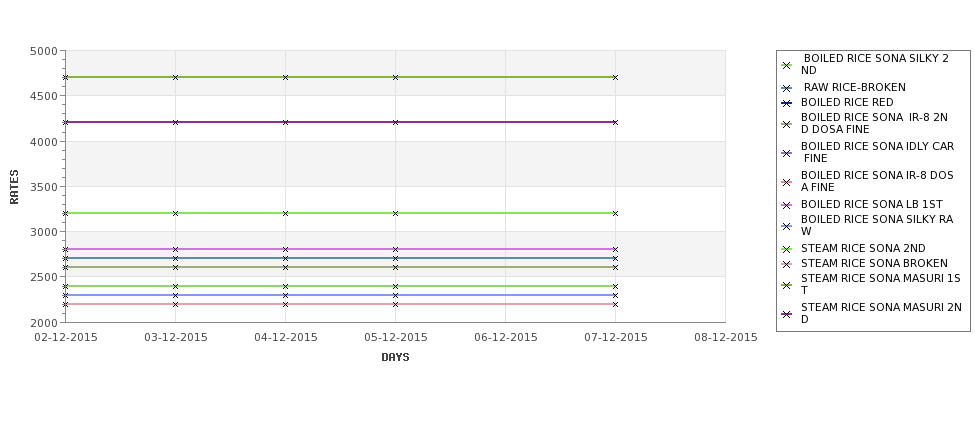Viewport: 975px width, 429px height.
Task: Click the BOILED RICE SONA IR-8 2ND DOSA FINE legend marker
Action: pyautogui.click(x=787, y=124)
